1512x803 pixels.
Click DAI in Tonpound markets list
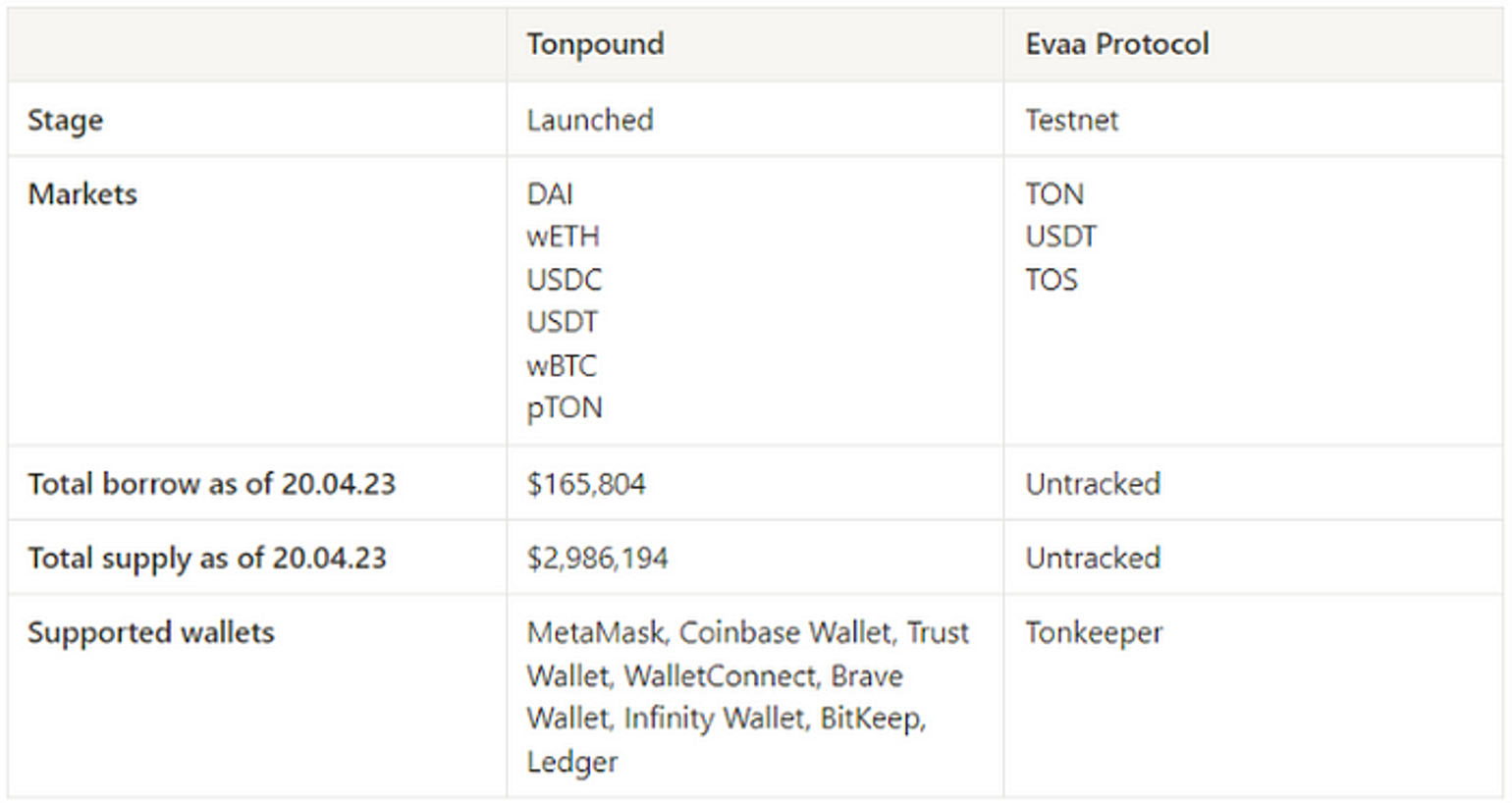pos(550,193)
